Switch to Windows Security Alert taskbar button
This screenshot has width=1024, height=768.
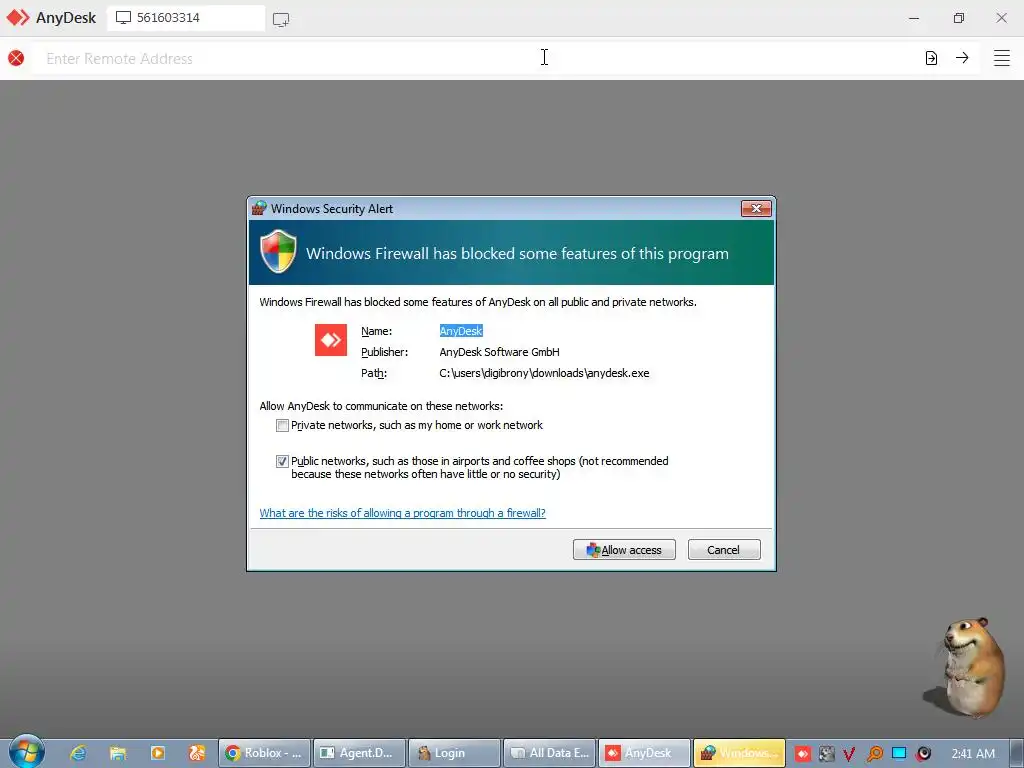click(x=739, y=753)
